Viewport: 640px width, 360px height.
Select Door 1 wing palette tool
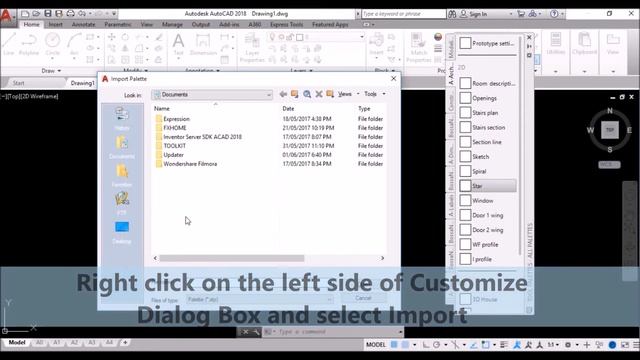click(x=487, y=215)
